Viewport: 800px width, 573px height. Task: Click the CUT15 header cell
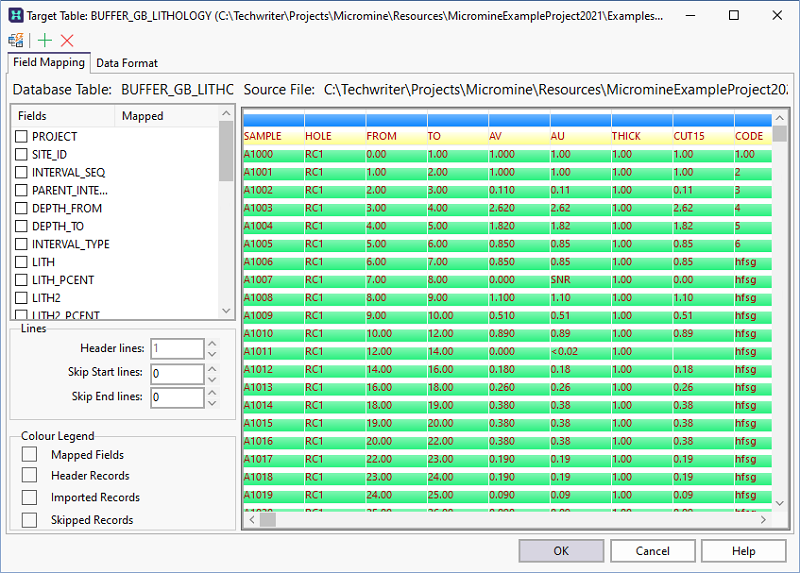(704, 136)
